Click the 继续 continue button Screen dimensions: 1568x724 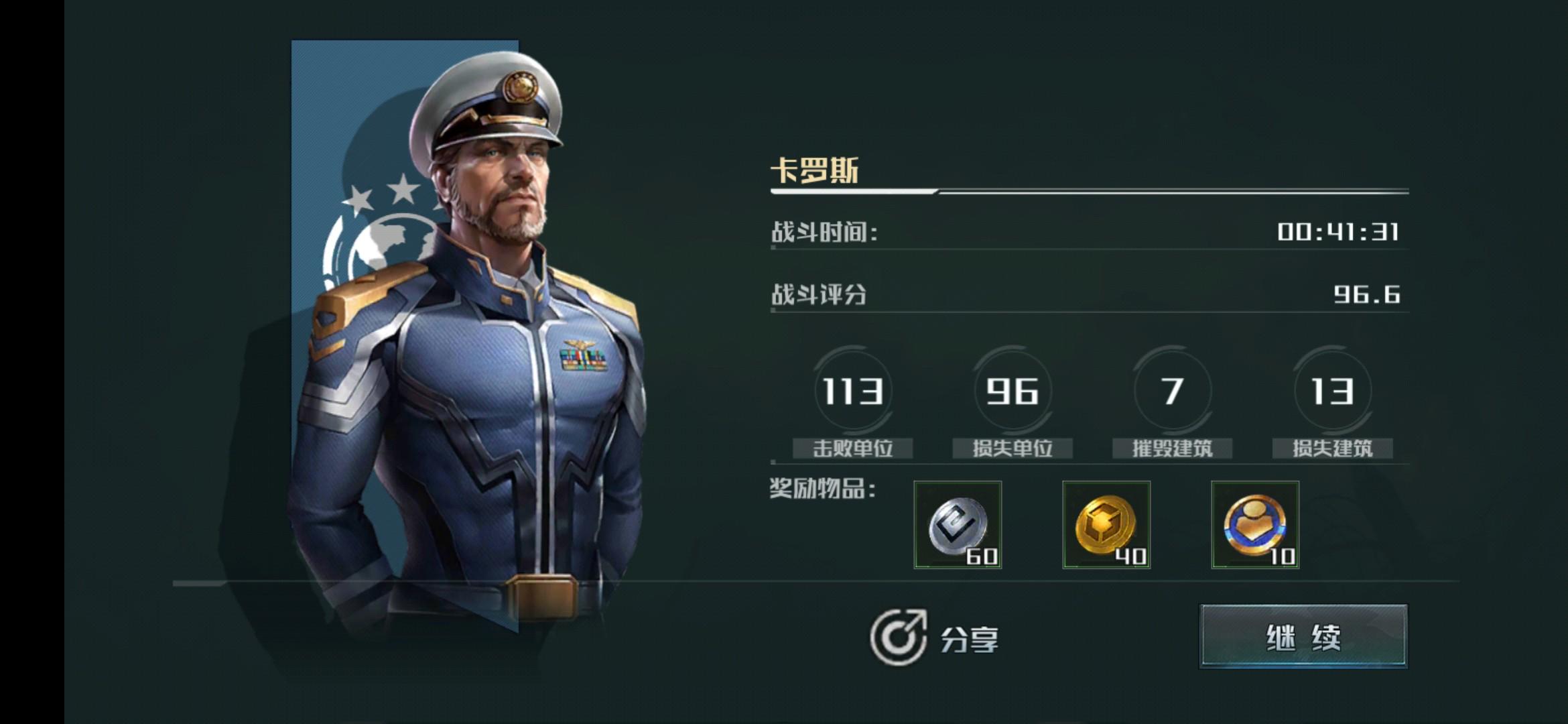coord(1303,636)
